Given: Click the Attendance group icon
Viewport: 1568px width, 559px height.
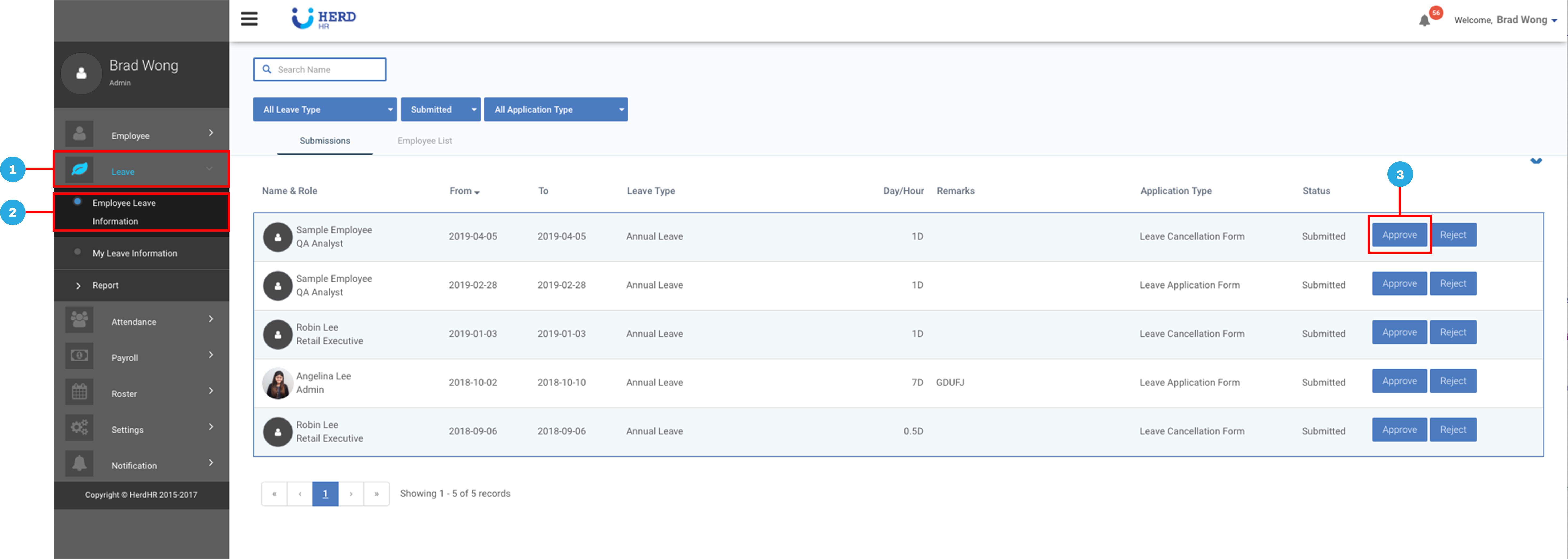Looking at the screenshot, I should (80, 320).
